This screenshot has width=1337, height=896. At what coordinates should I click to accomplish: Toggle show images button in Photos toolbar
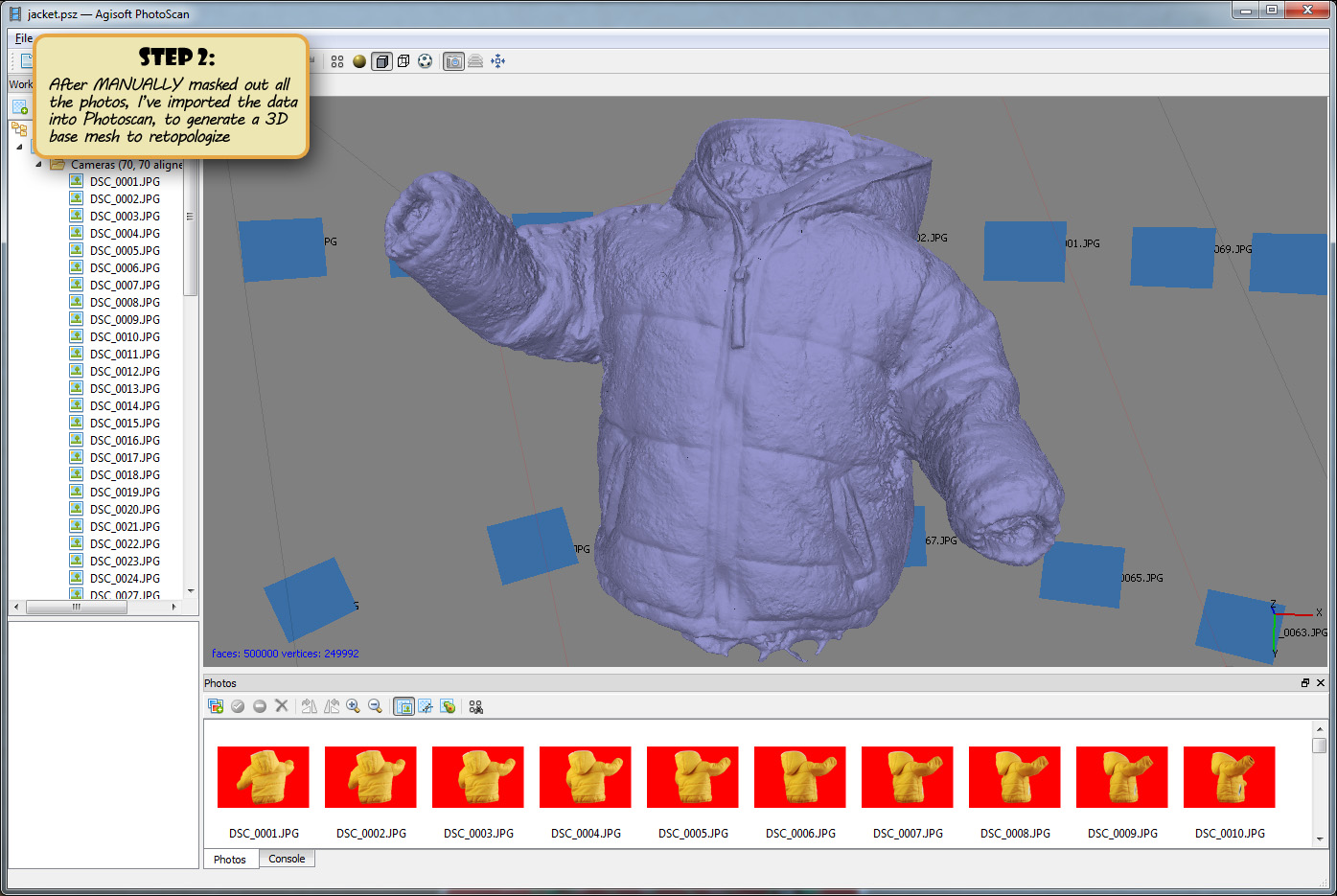403,706
